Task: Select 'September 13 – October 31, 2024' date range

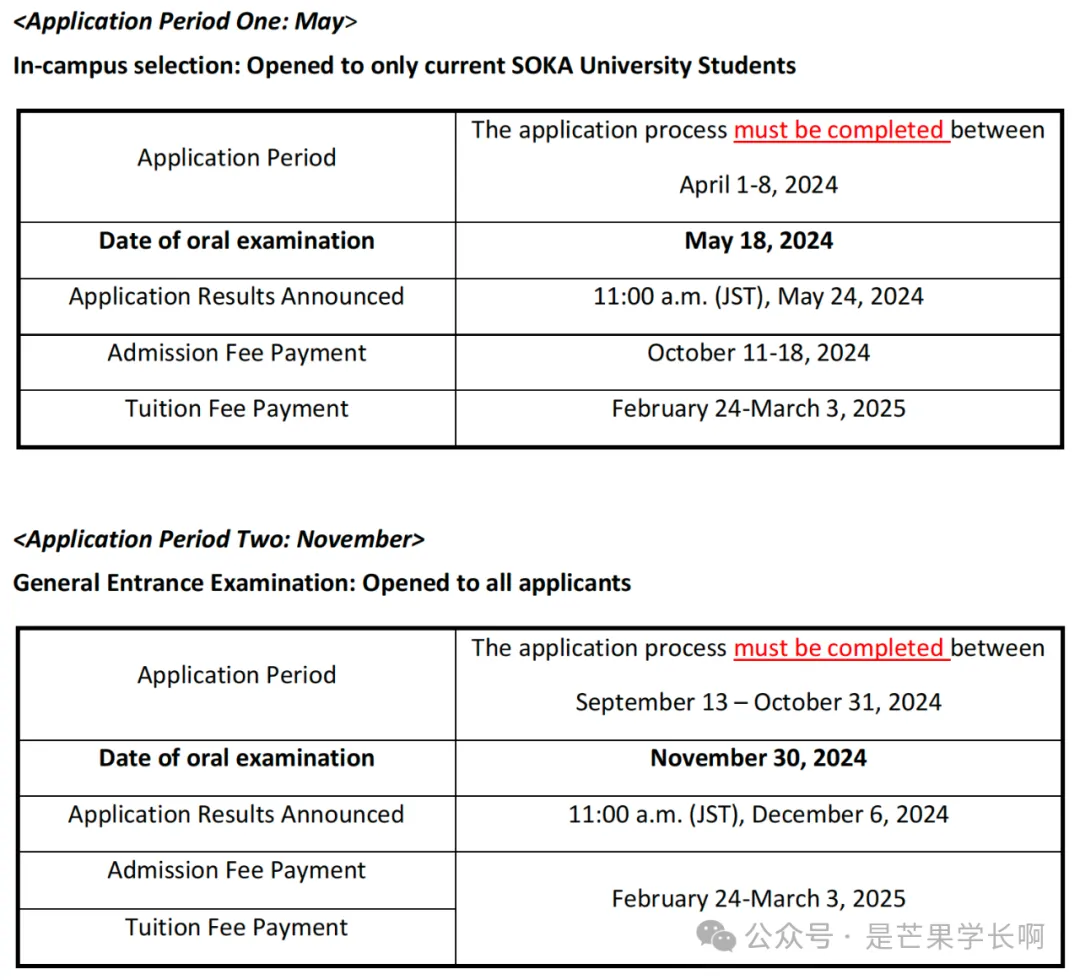Action: (x=758, y=702)
